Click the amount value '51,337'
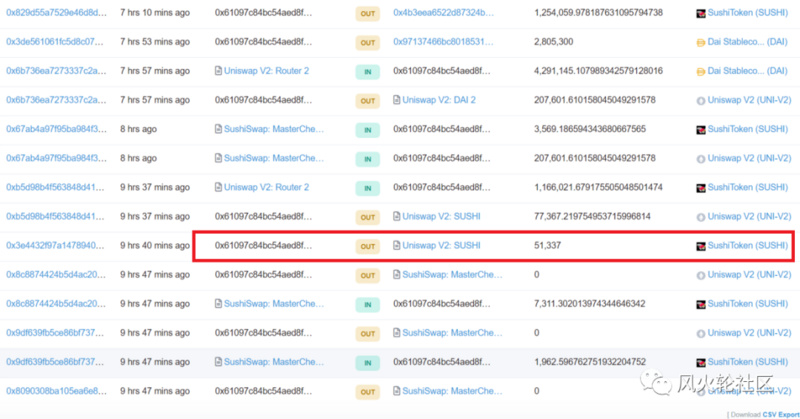The image size is (800, 419). pos(547,245)
